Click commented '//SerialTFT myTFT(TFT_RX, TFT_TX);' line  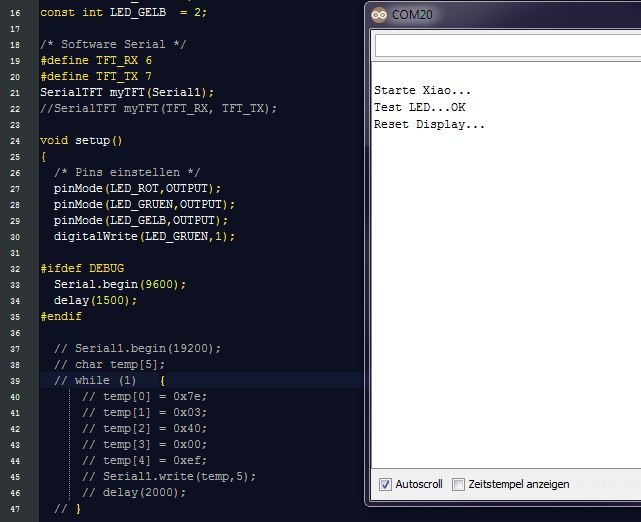click(158, 108)
